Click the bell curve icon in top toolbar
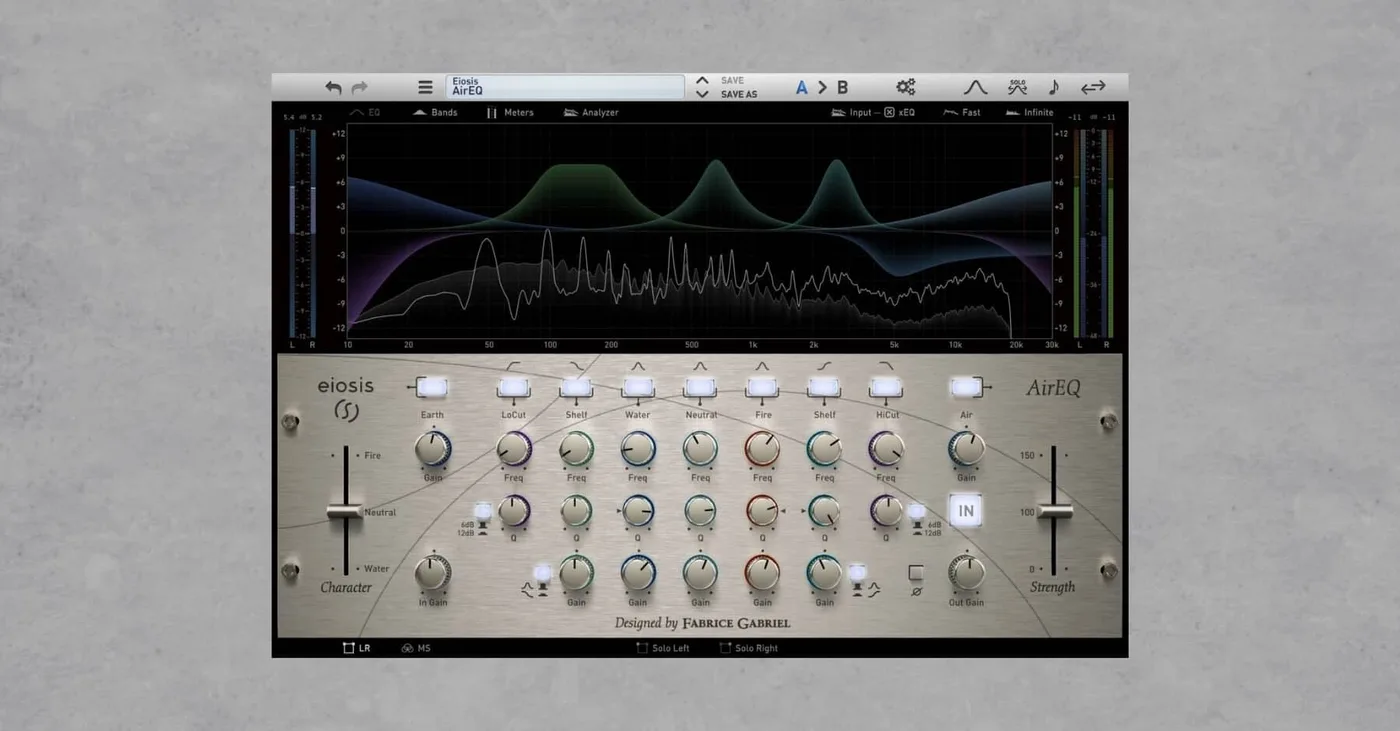Screen dimensions: 1400x731 pos(975,88)
